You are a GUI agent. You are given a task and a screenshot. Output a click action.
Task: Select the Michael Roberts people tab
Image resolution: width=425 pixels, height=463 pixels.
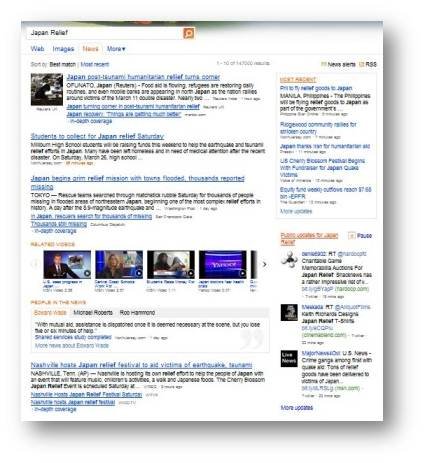[x=93, y=313]
